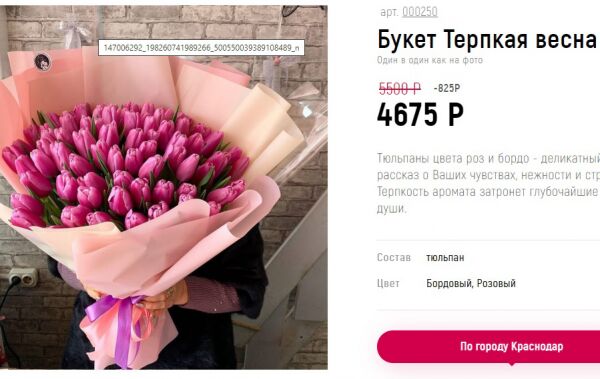600x379 pixels.
Task: Click the Бордовый, Розовый color value
Action: point(471,283)
